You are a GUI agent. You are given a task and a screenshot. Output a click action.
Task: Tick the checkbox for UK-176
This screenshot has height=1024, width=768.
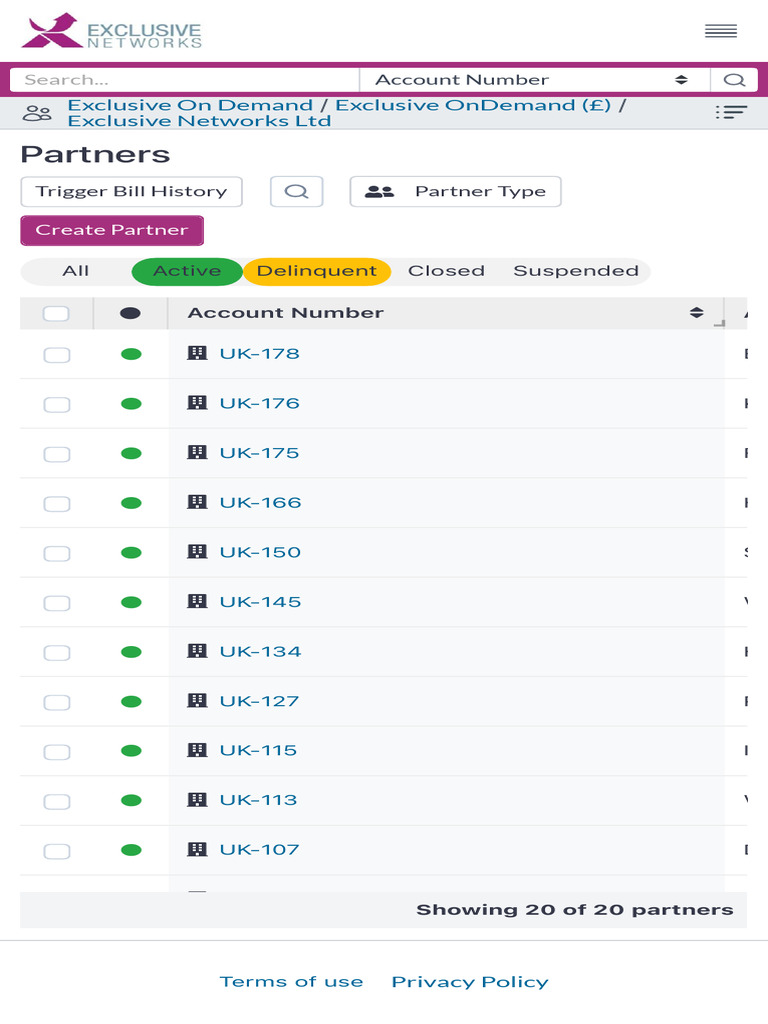[57, 404]
